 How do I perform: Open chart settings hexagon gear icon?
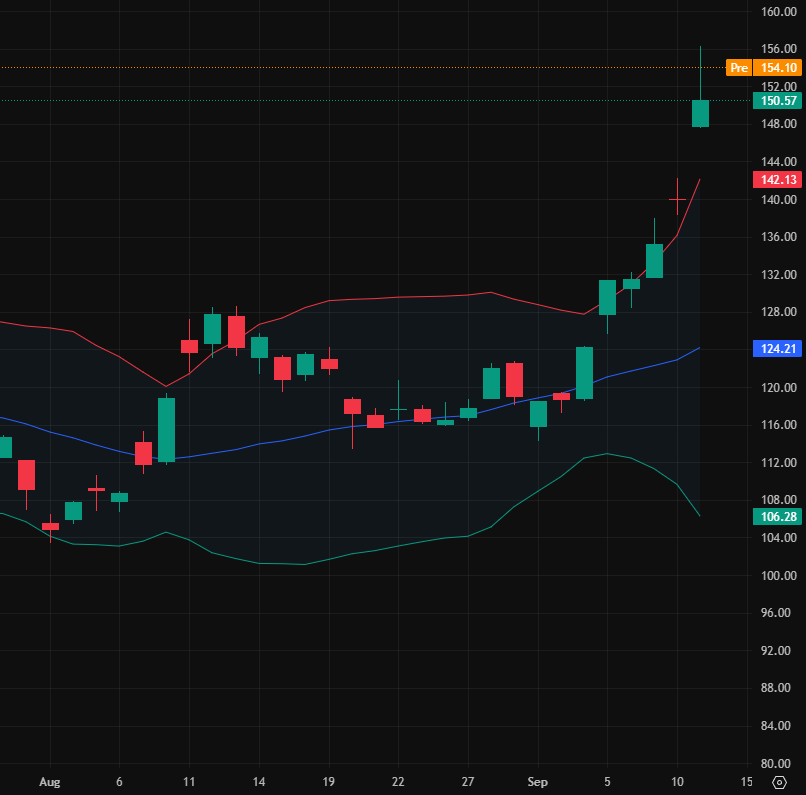point(779,782)
